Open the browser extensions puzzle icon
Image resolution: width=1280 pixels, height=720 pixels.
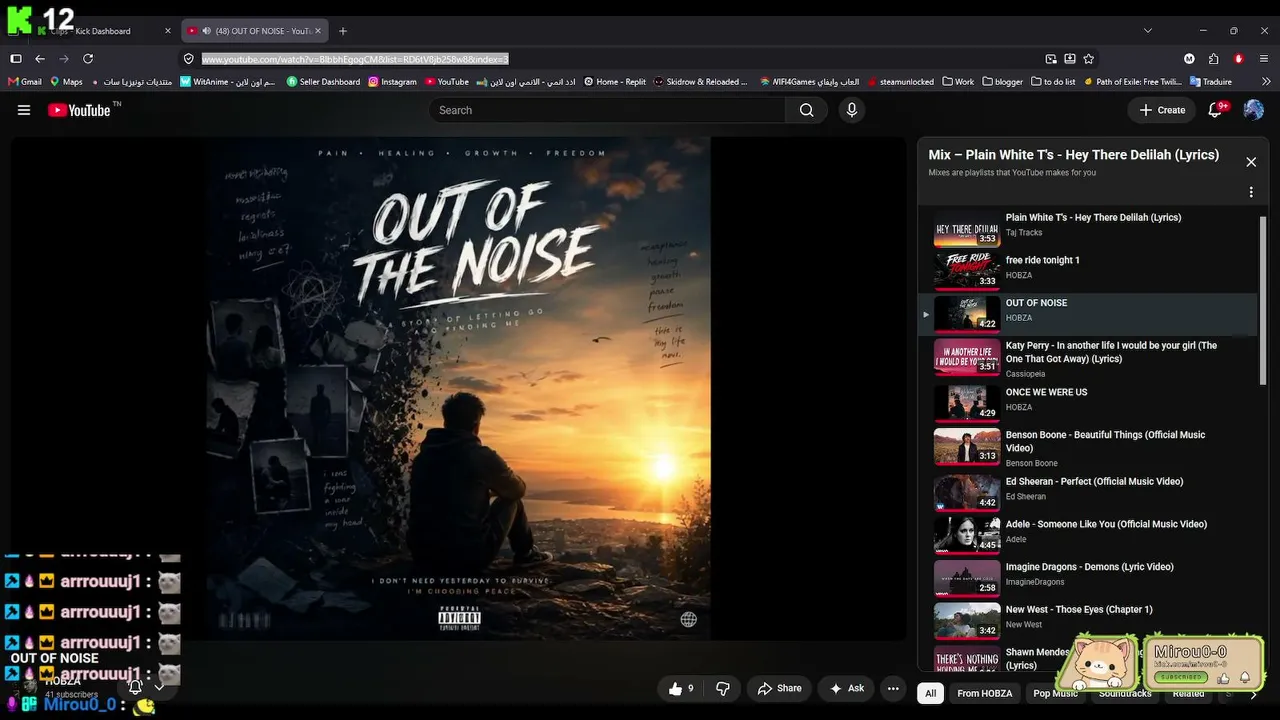click(1214, 59)
